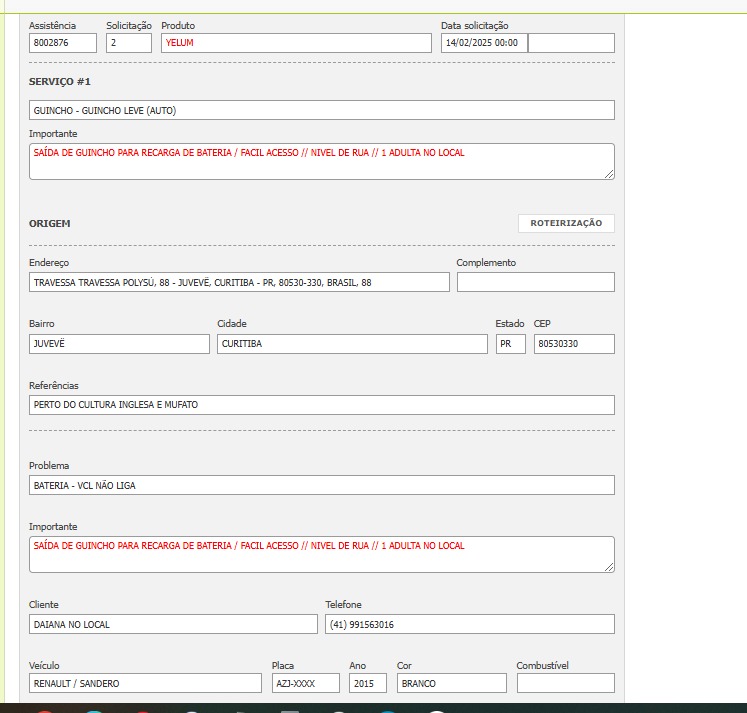Click the Referências field
This screenshot has width=747, height=713.
click(x=321, y=405)
